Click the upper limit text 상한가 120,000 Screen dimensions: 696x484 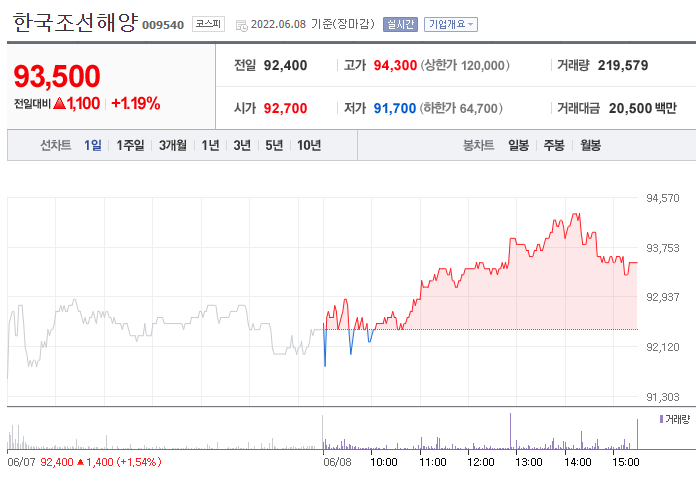coord(465,66)
